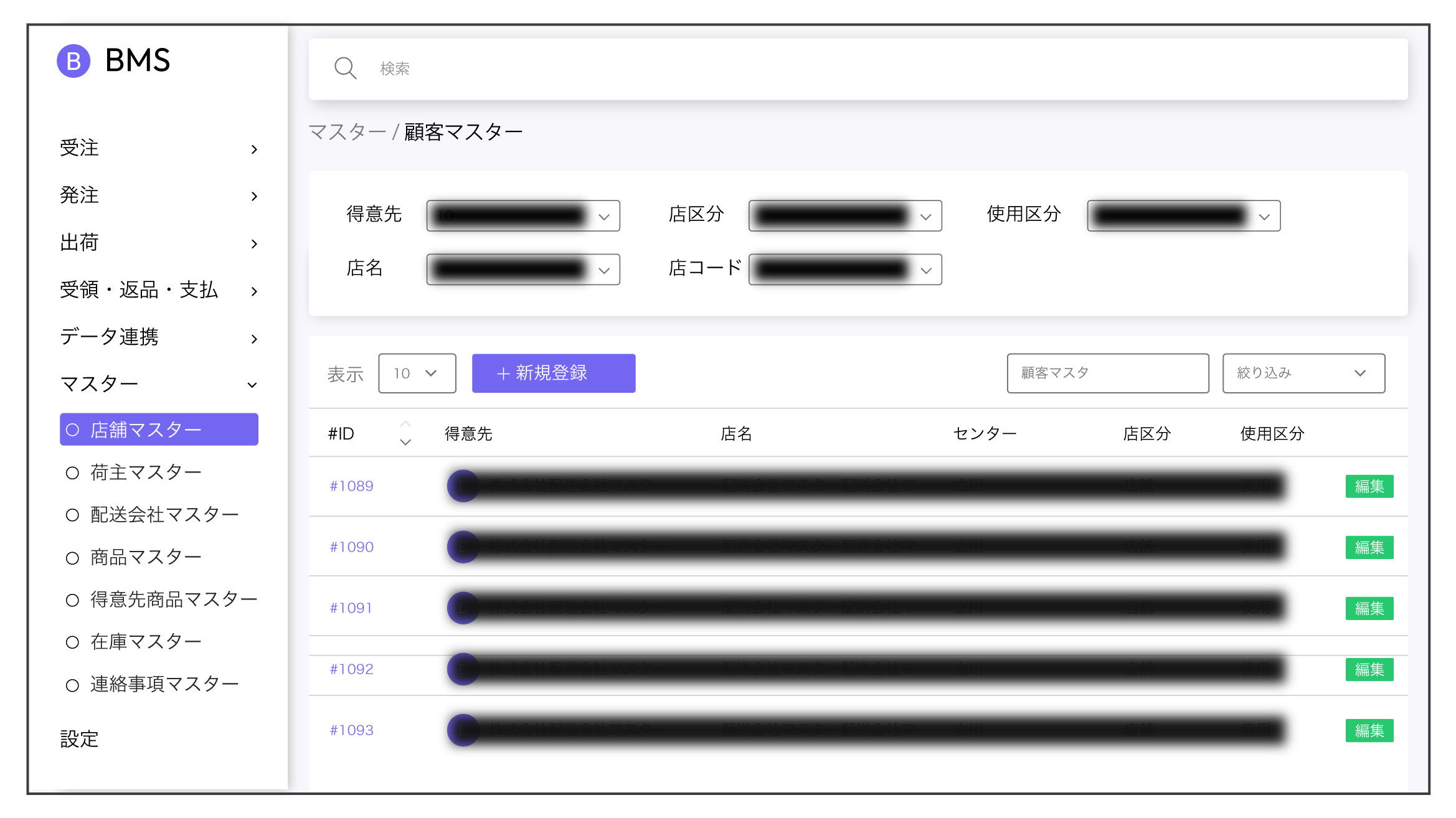The image size is (1456, 818).
Task: Click the BMS purple logo icon
Action: tap(73, 61)
